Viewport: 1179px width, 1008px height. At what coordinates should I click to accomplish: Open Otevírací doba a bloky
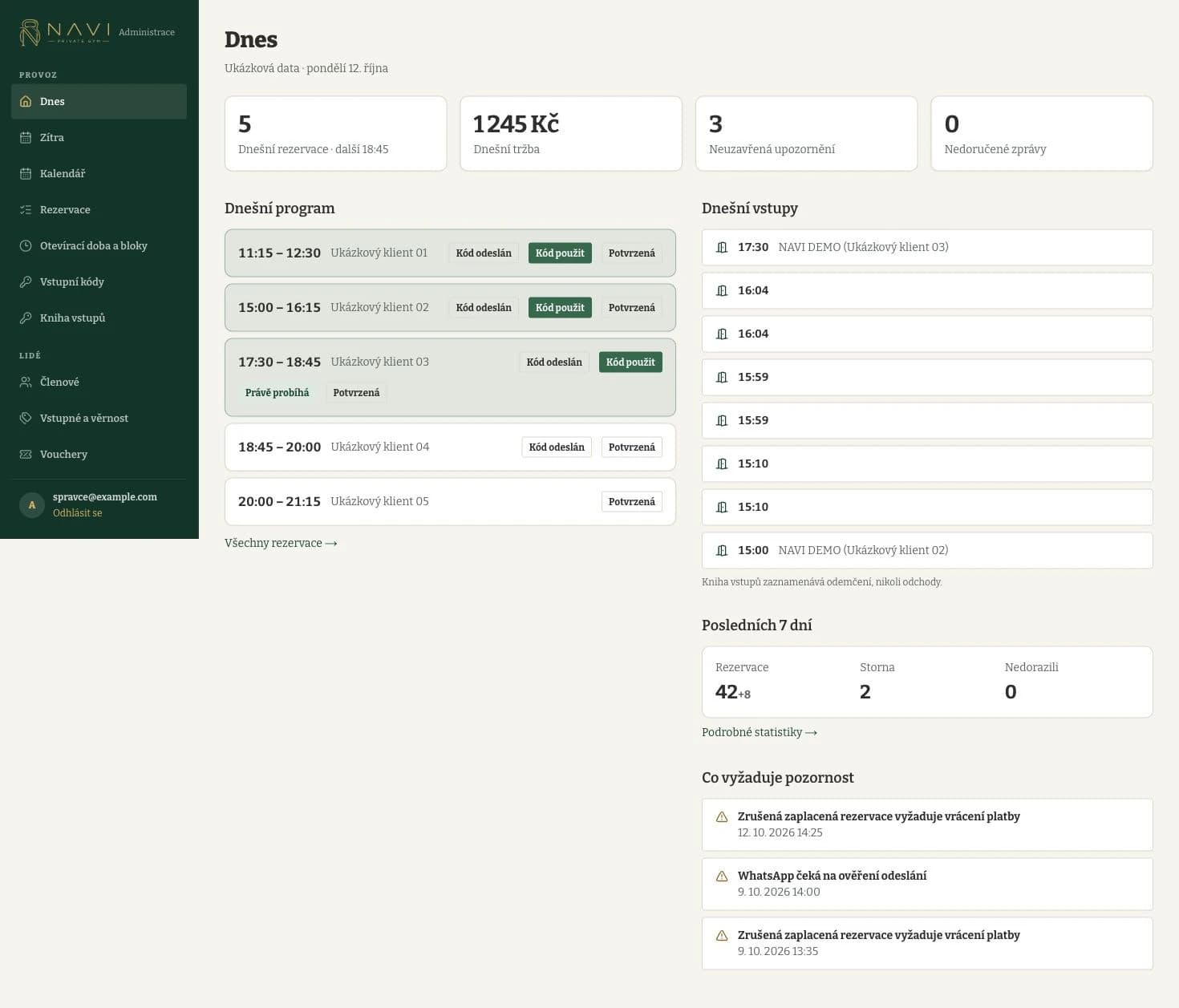tap(99, 246)
